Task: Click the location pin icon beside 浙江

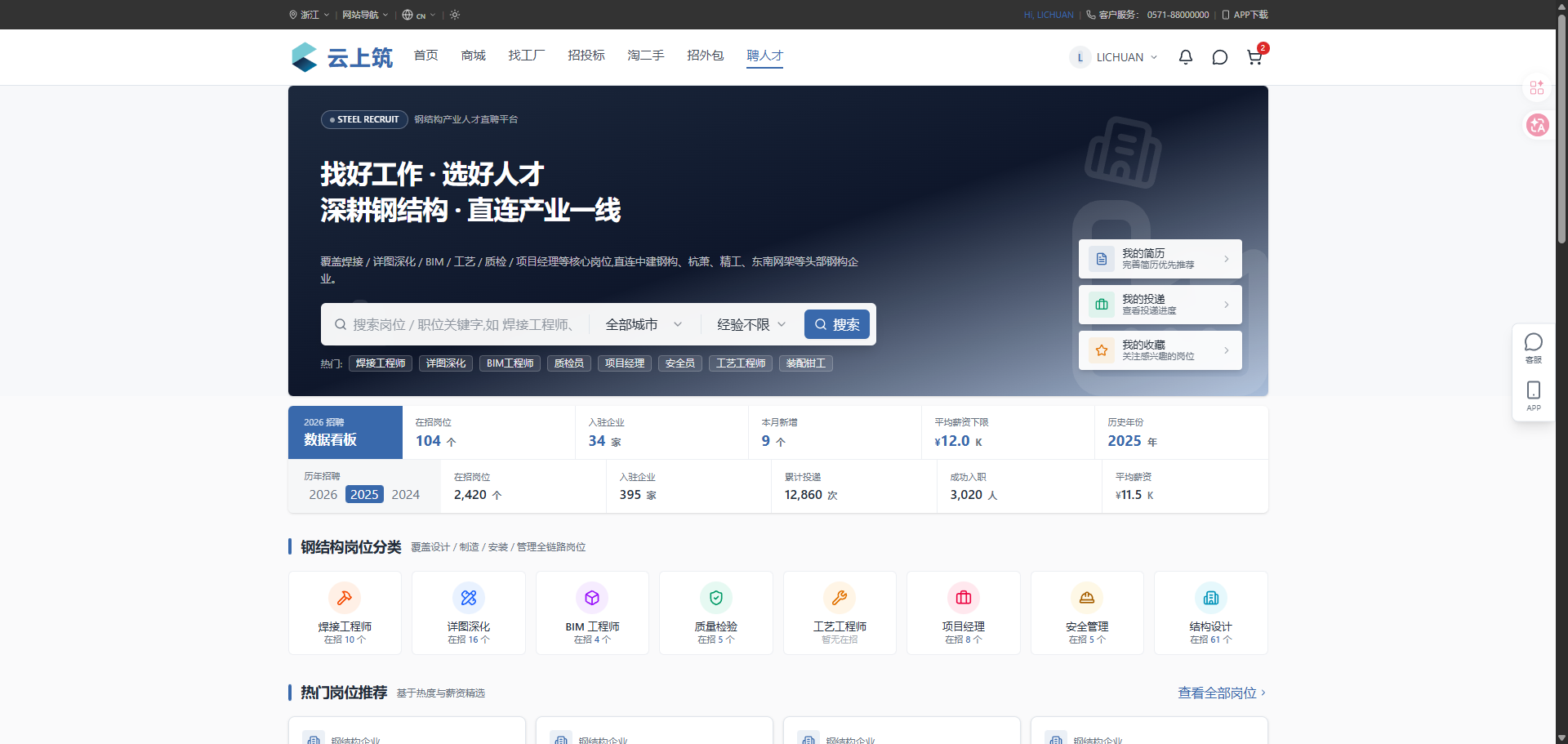Action: point(293,15)
